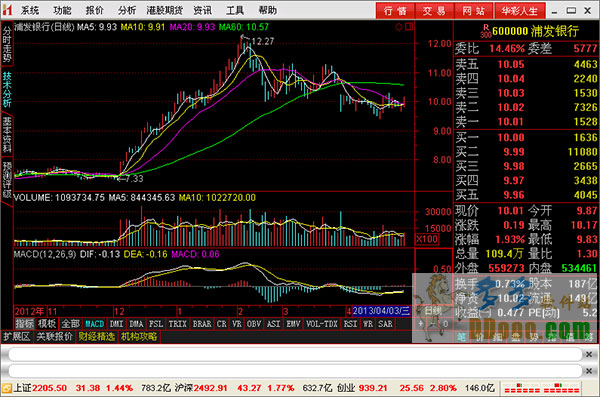Click the diamond icon above the chart
The image size is (600, 397).
point(399,27)
